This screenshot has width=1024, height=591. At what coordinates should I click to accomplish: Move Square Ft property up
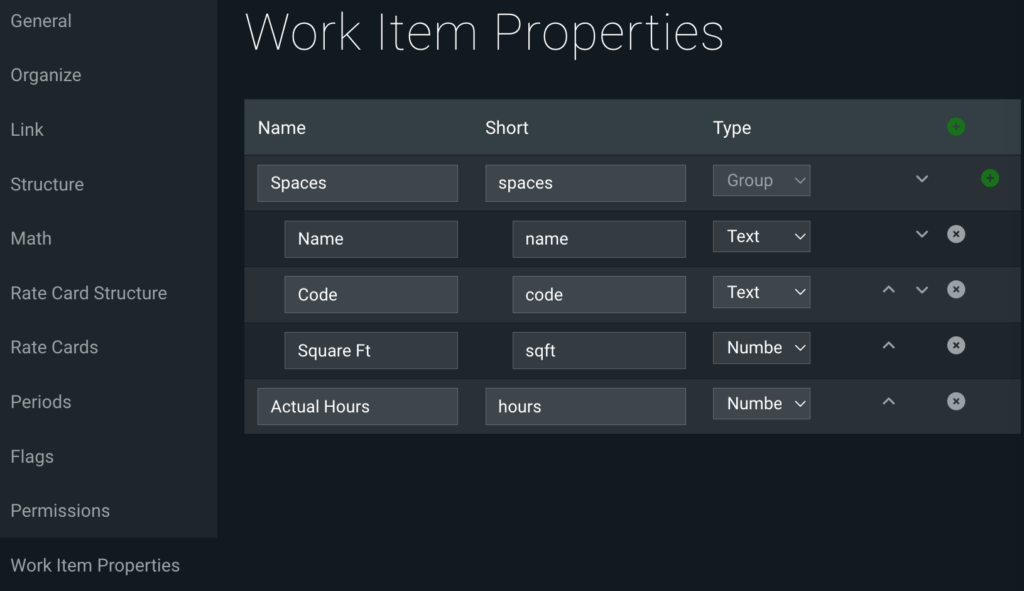click(889, 345)
